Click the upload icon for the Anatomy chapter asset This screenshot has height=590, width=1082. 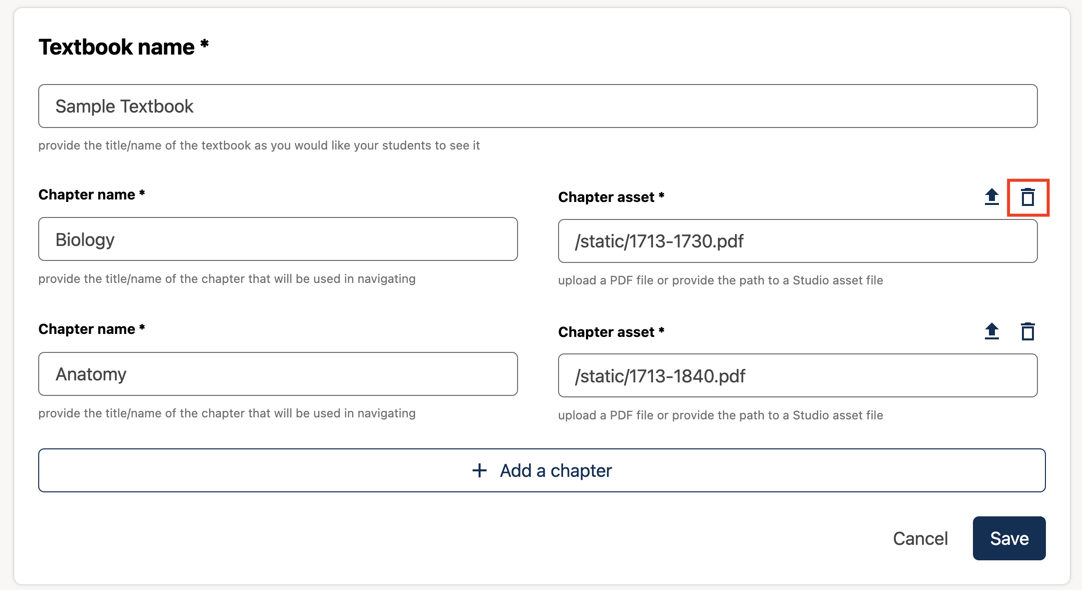click(991, 331)
